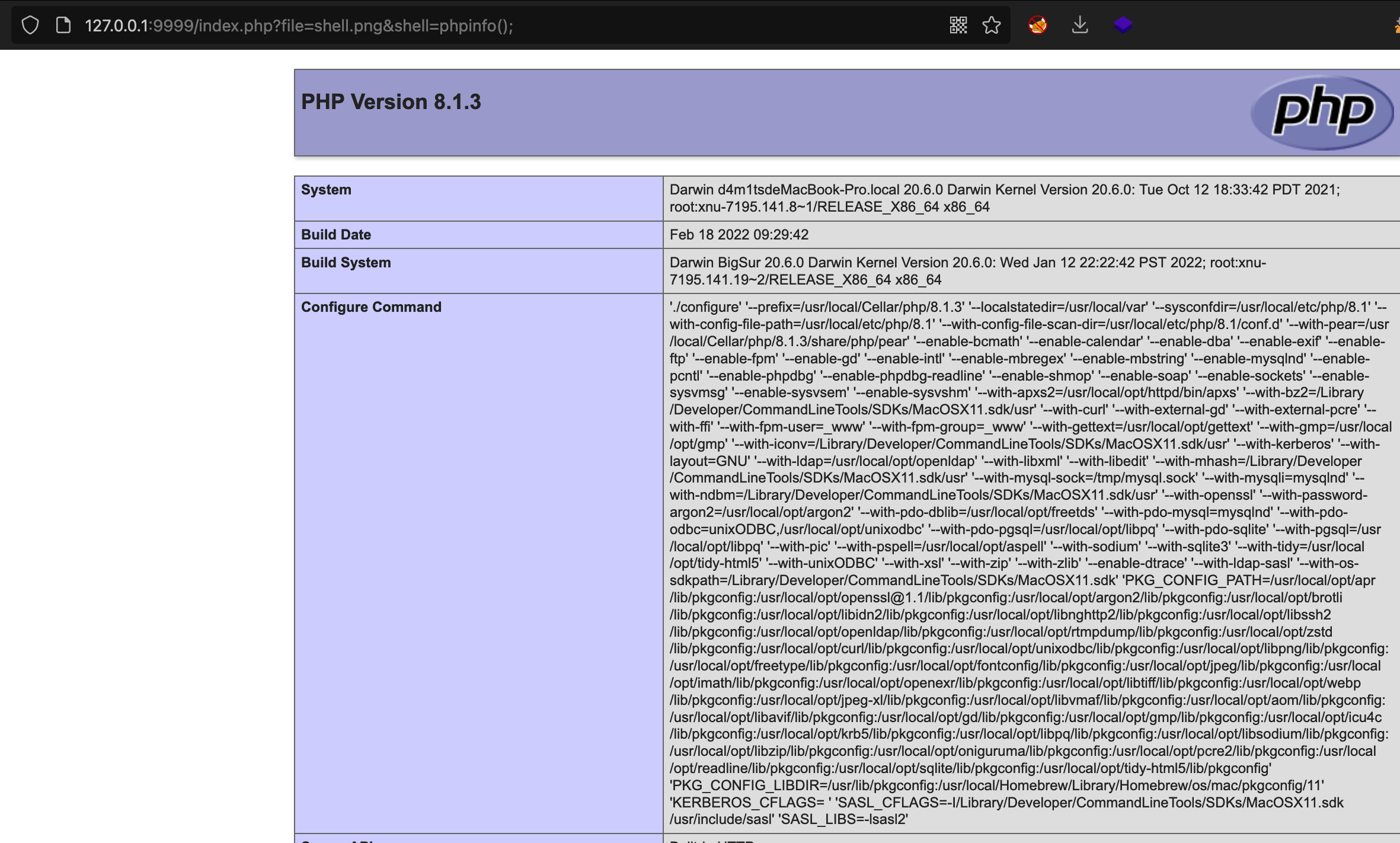Click the PHP Version 8.1.3 heading
Screen dimensions: 1400x843
coord(391,102)
